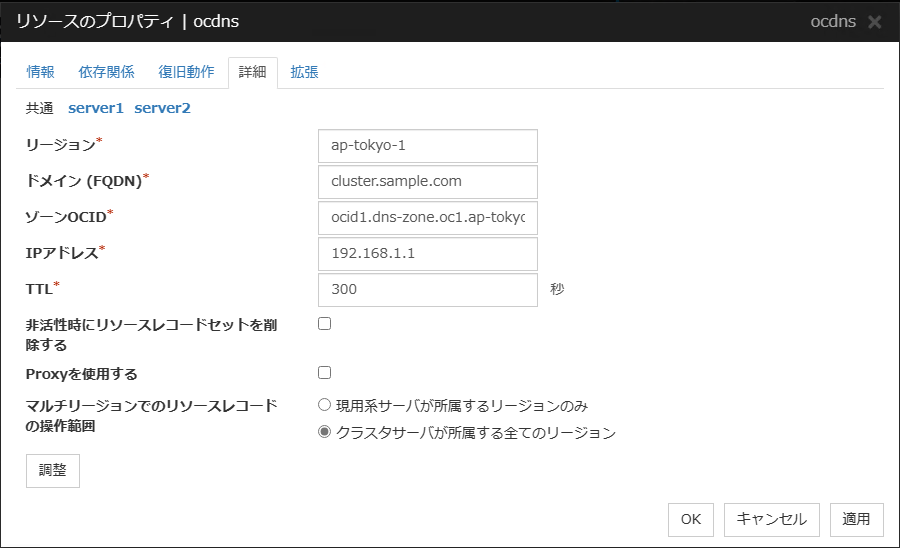Switch to the 情報 tab
This screenshot has width=900, height=548.
pyautogui.click(x=41, y=72)
